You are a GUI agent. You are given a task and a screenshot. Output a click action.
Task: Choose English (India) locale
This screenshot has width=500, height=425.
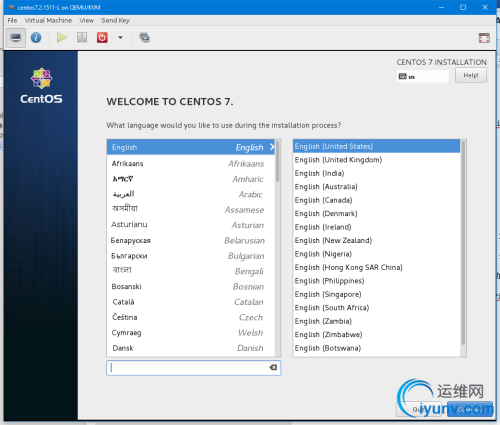coord(377,173)
